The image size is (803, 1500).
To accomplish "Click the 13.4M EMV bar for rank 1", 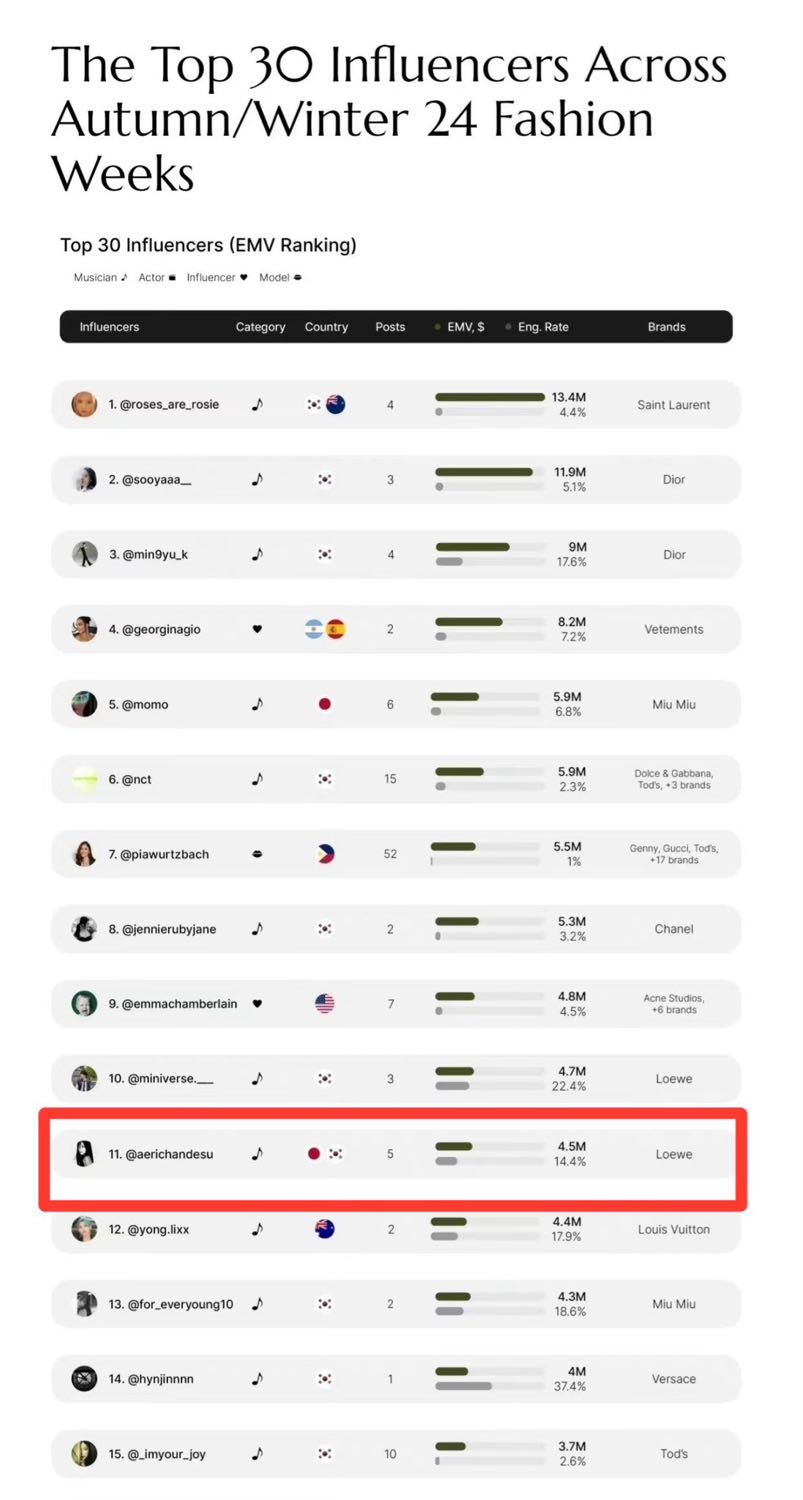I will tap(490, 397).
